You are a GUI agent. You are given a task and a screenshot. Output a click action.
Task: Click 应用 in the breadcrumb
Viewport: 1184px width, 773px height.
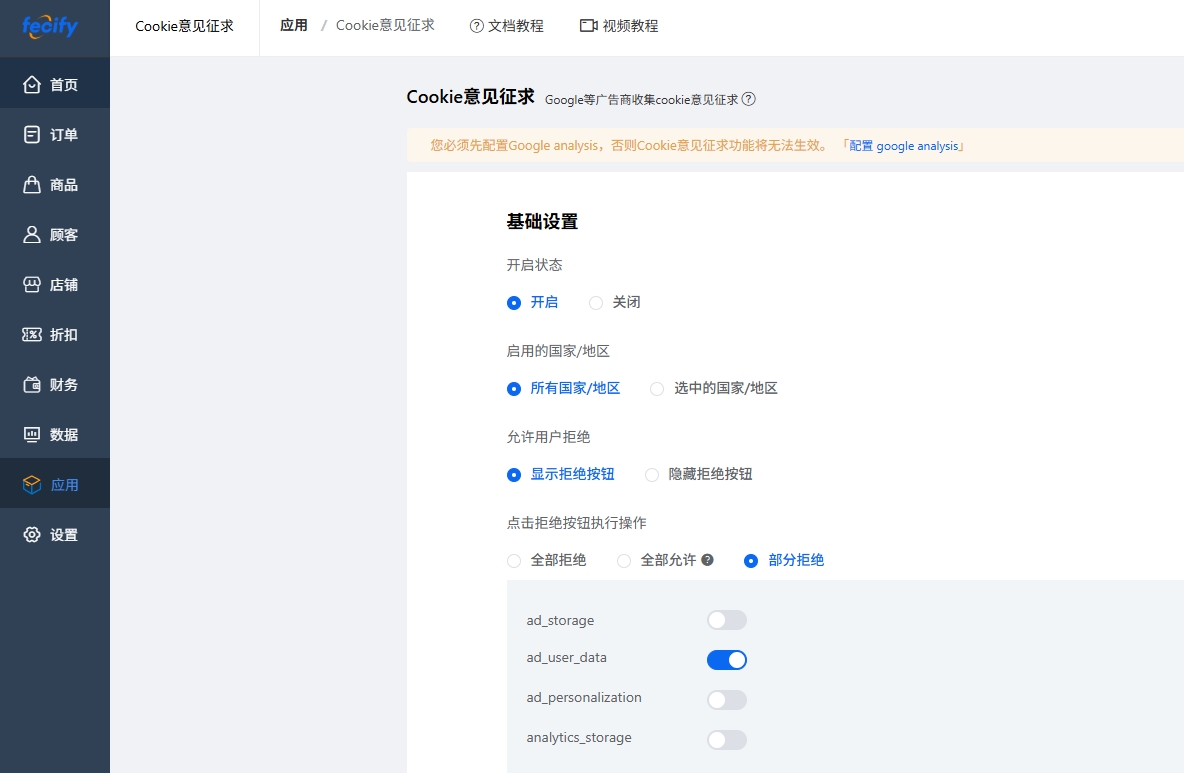(294, 25)
